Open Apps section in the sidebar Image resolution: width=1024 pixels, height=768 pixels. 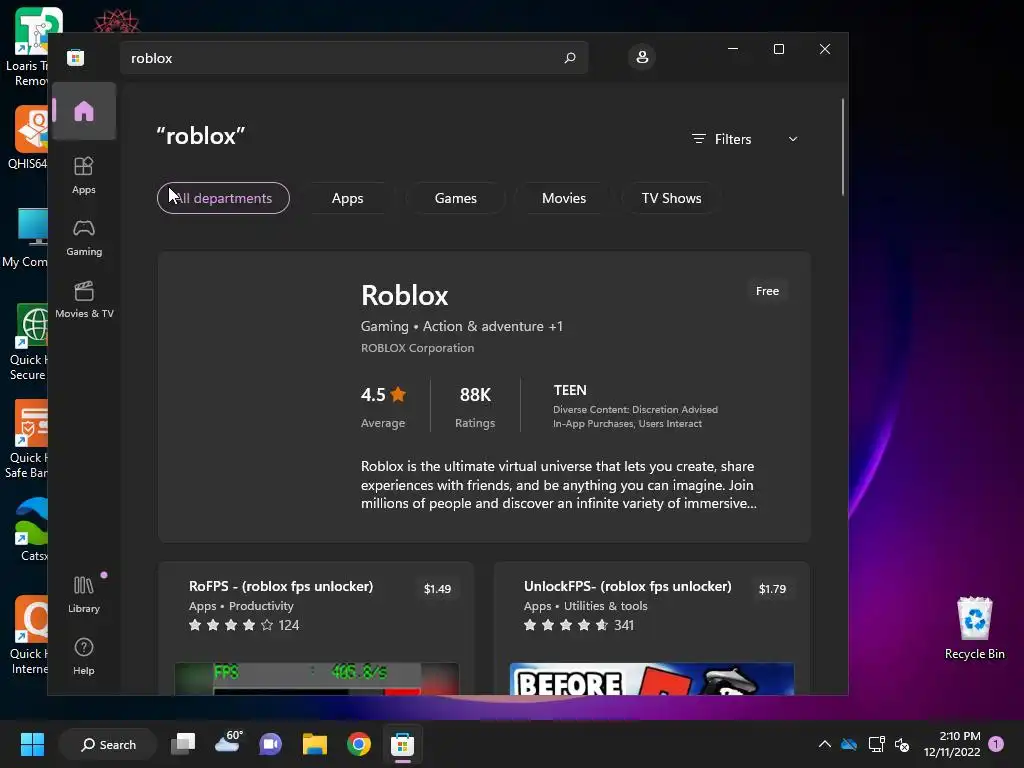point(84,175)
